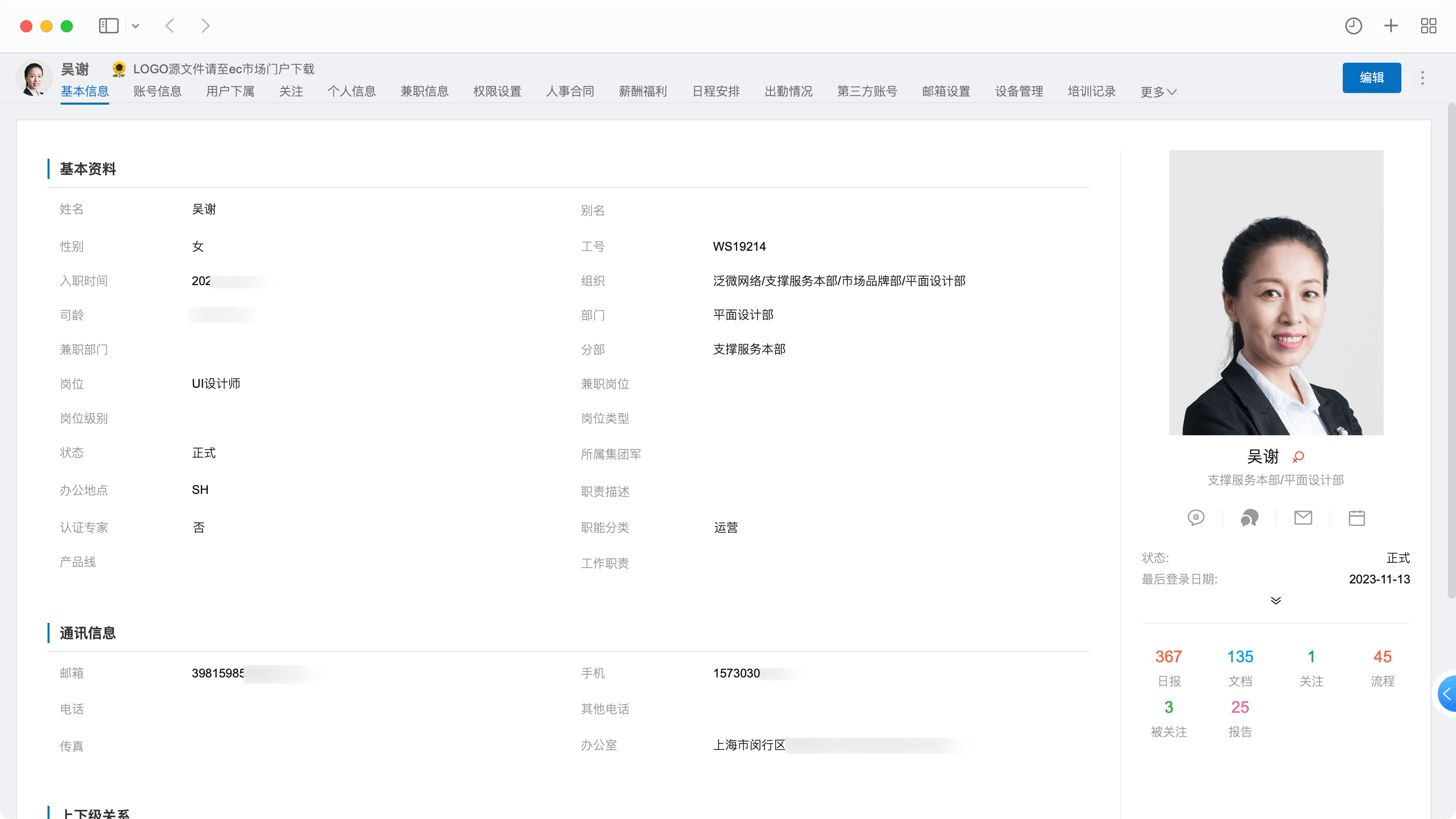Image resolution: width=1456 pixels, height=819 pixels.
Task: Click the 办公地点 value SH
Action: pyautogui.click(x=200, y=490)
